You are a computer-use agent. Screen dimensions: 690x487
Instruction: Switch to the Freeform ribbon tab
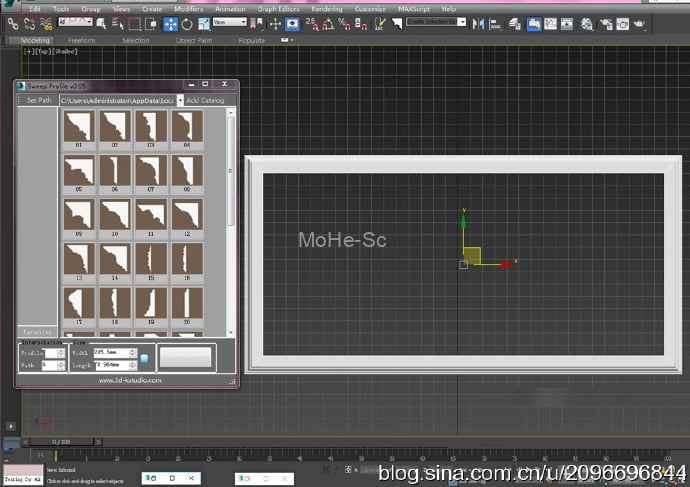pos(82,41)
